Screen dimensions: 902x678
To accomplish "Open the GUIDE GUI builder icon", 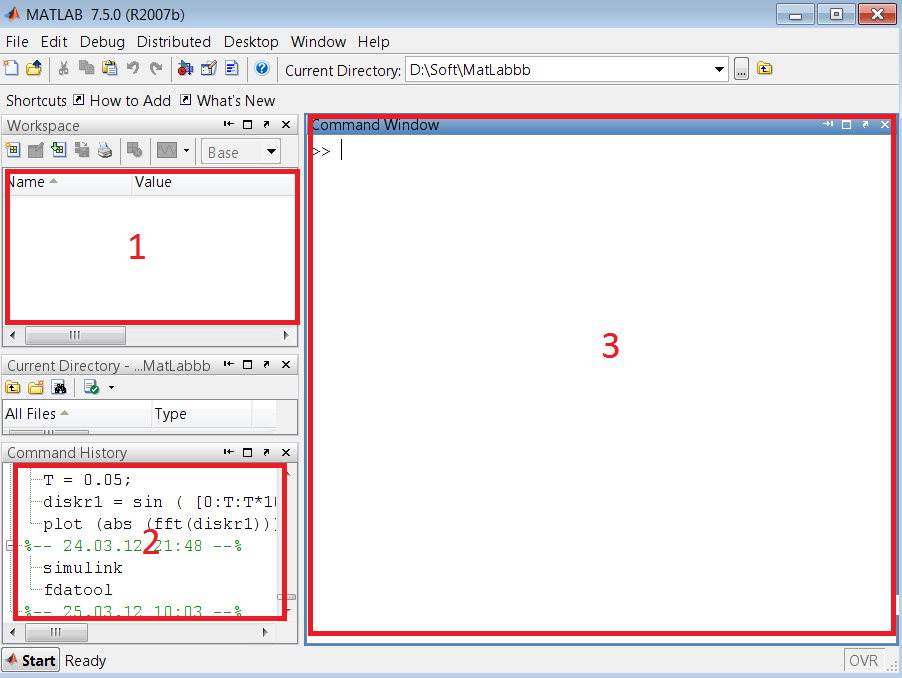I will point(209,68).
